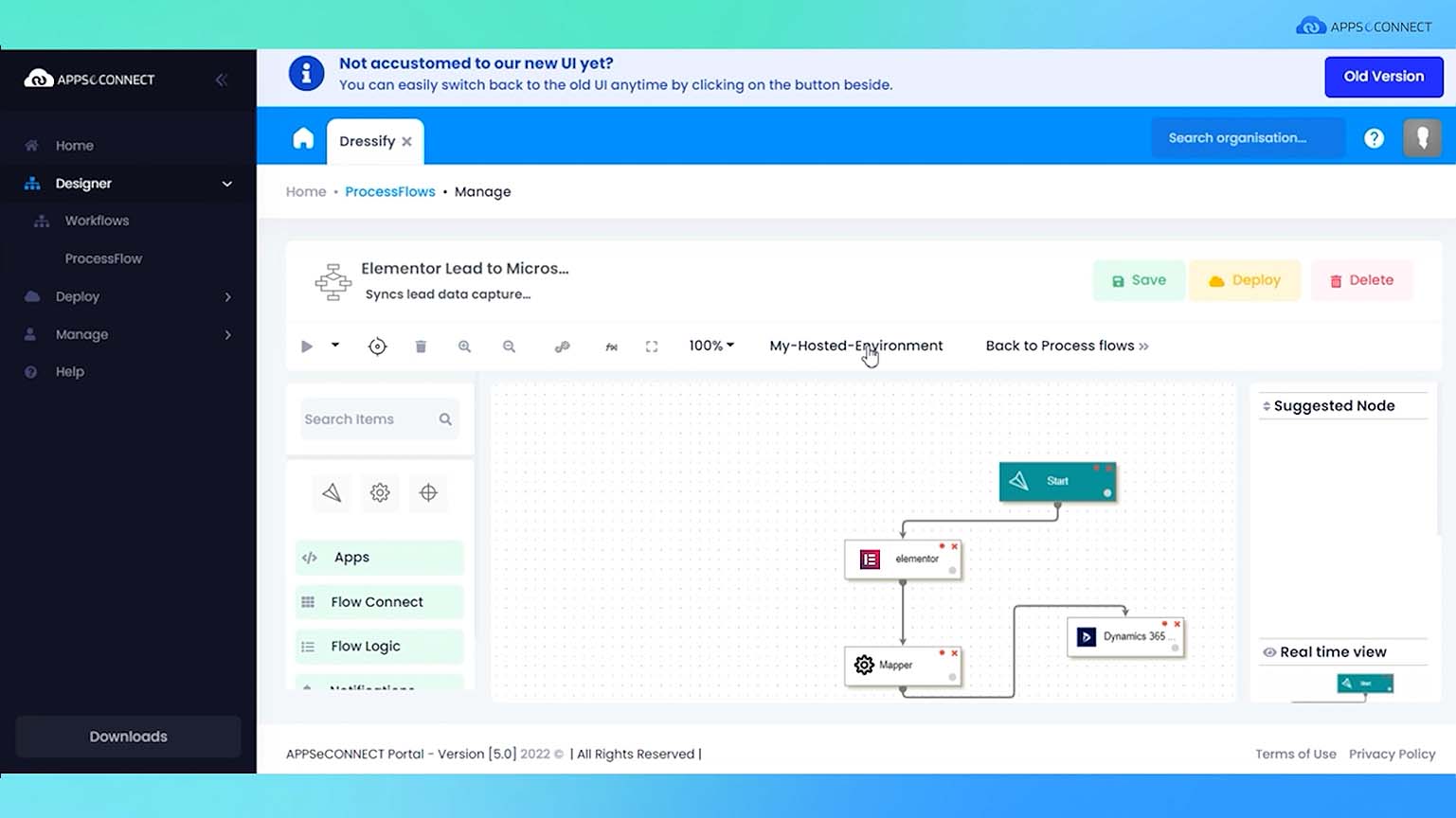
Task: Open the fx functions tool
Action: pos(611,347)
